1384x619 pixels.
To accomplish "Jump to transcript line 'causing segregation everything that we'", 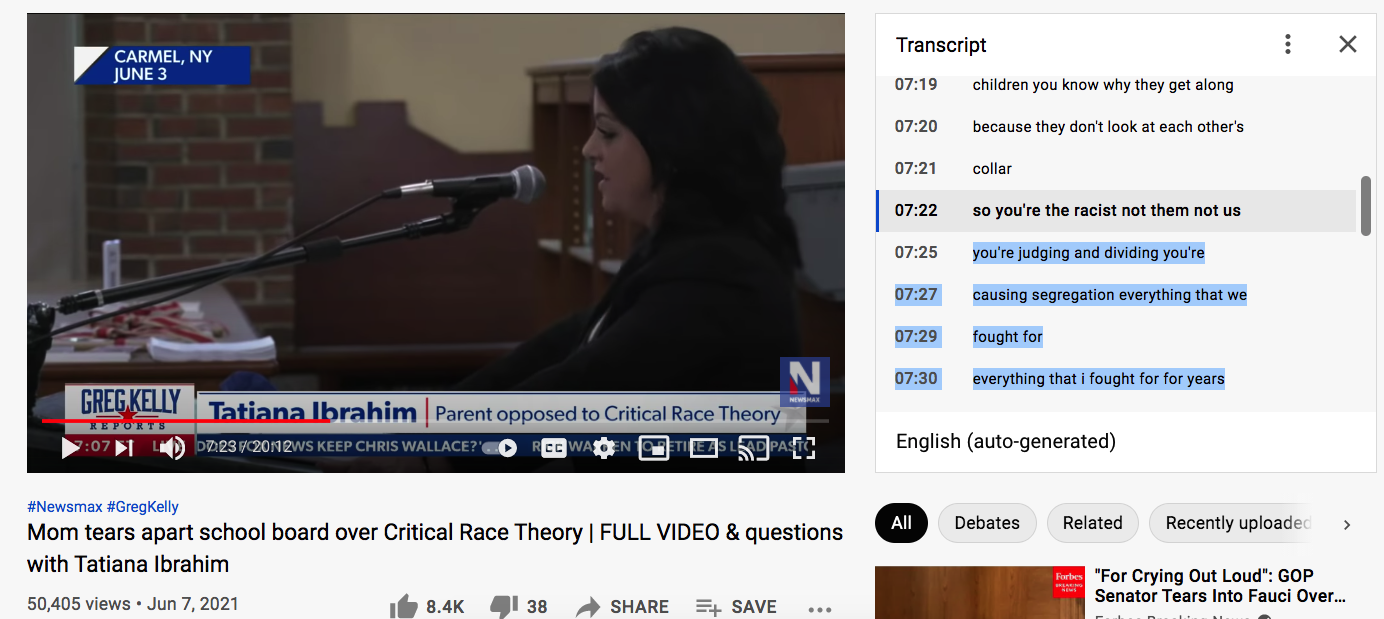I will [1110, 295].
